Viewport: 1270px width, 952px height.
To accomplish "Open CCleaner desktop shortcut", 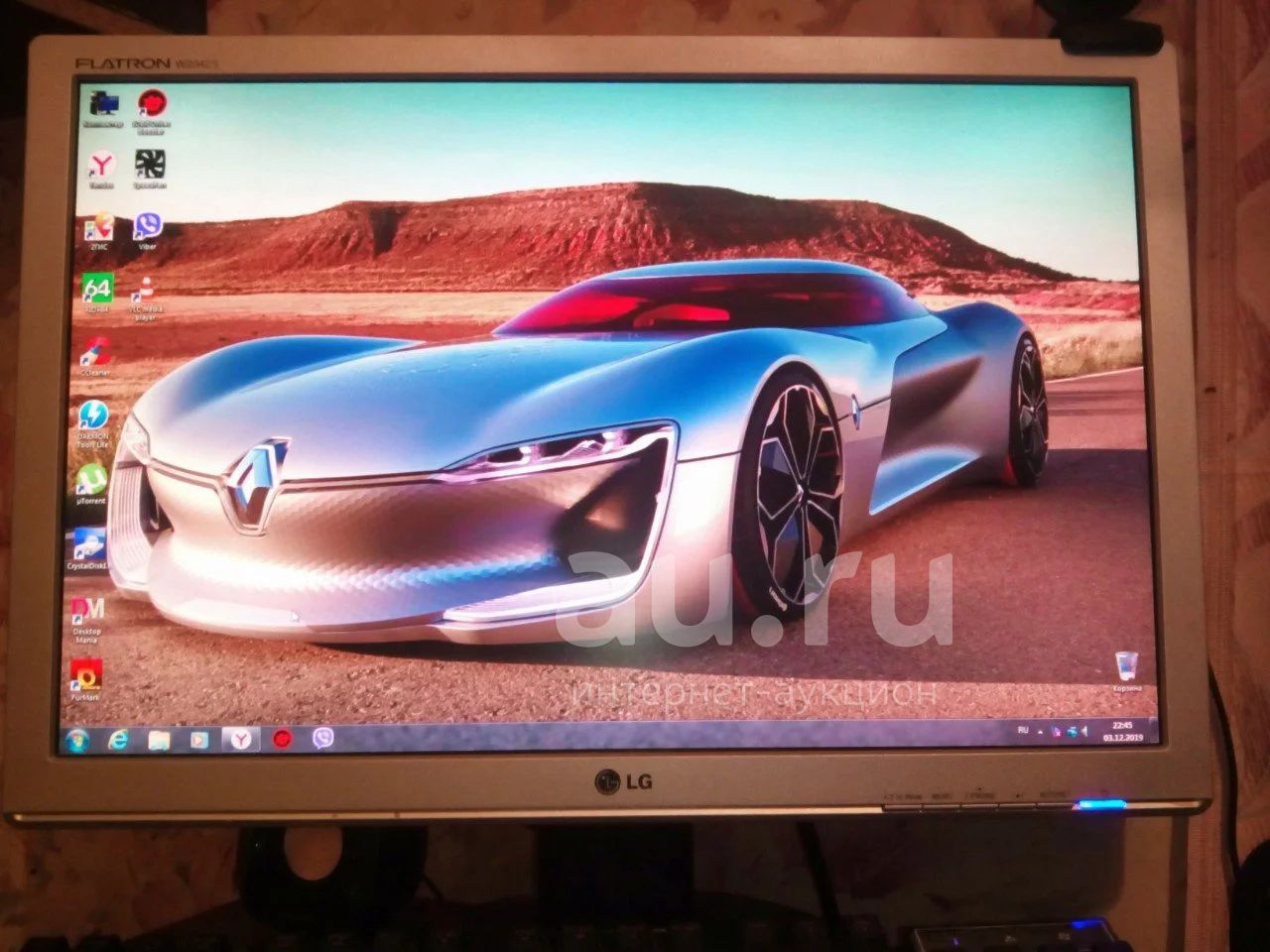I will click(x=97, y=357).
